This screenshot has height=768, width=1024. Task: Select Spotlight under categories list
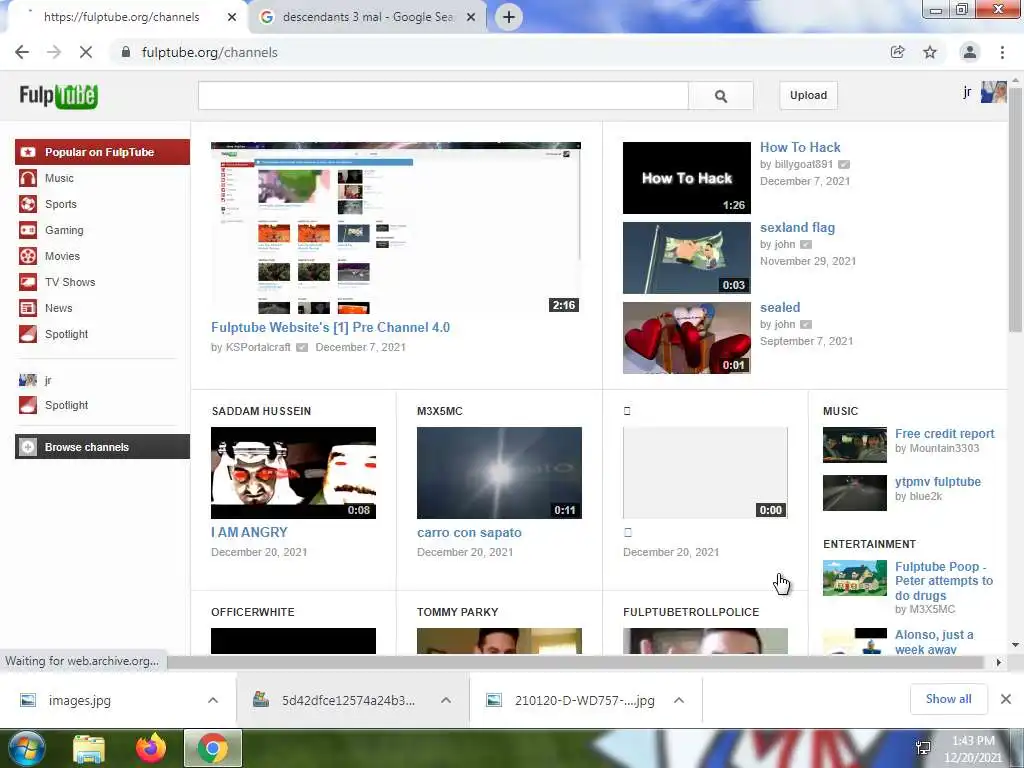coord(66,334)
